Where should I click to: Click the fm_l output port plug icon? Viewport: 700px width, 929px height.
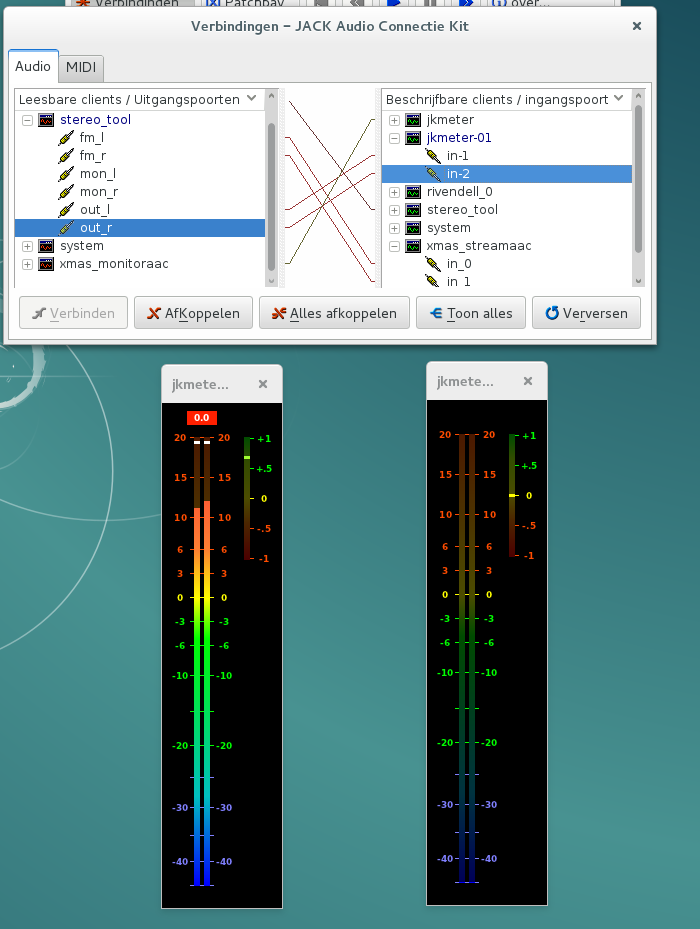tap(66, 138)
